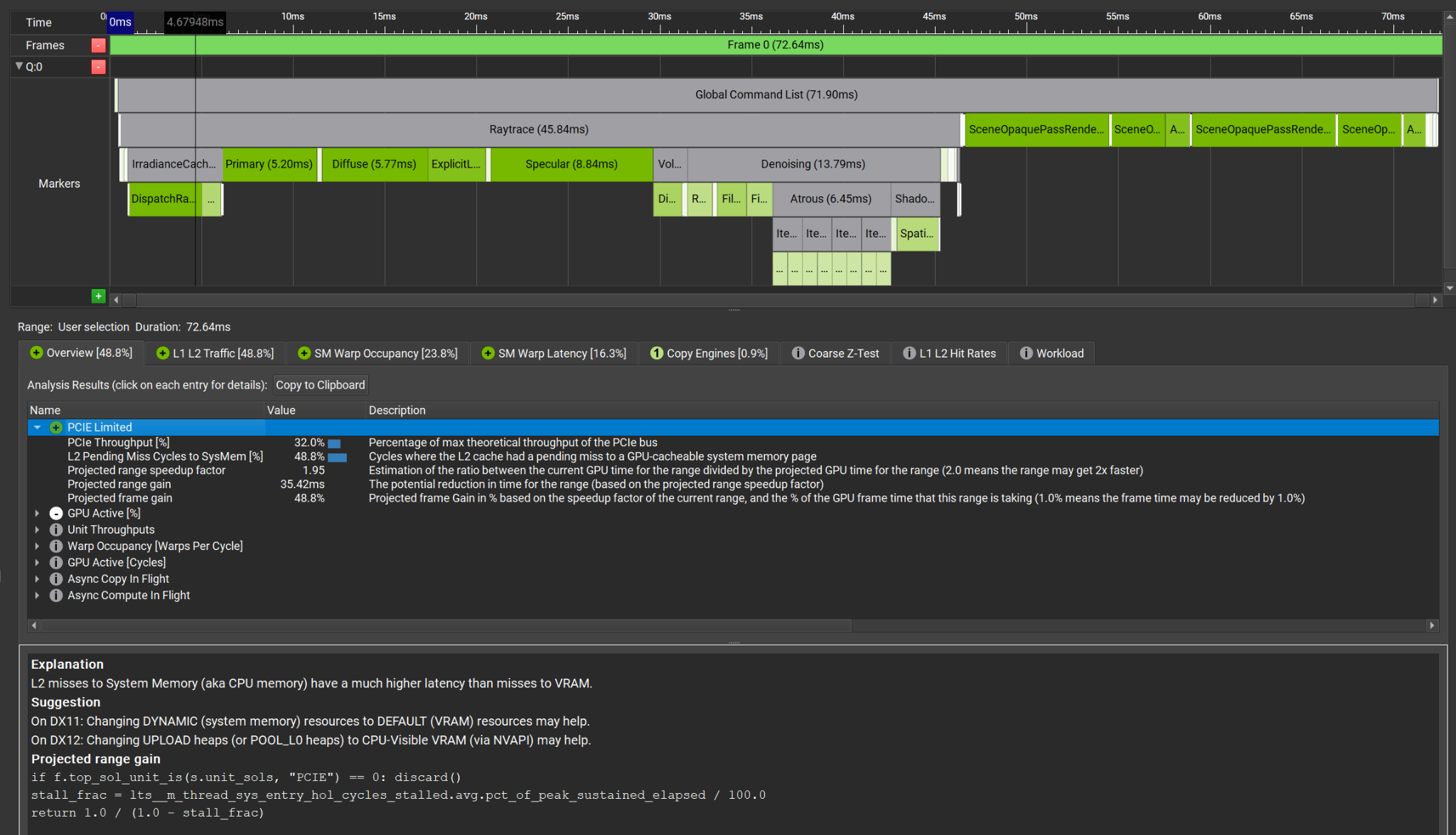Click the red remove button beside Frames row
Viewport: 1456px width, 835px height.
click(98, 45)
